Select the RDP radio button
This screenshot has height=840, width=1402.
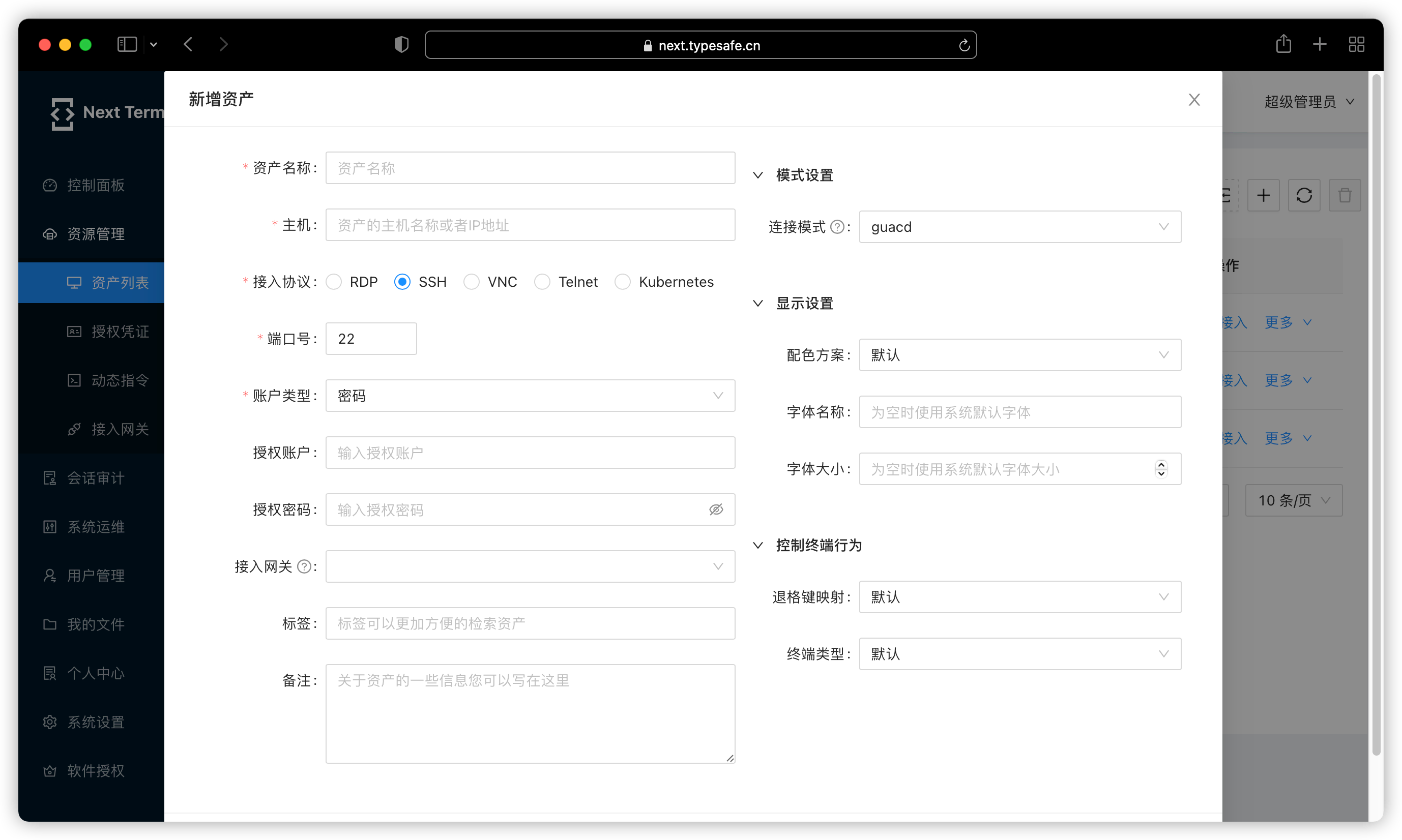334,281
